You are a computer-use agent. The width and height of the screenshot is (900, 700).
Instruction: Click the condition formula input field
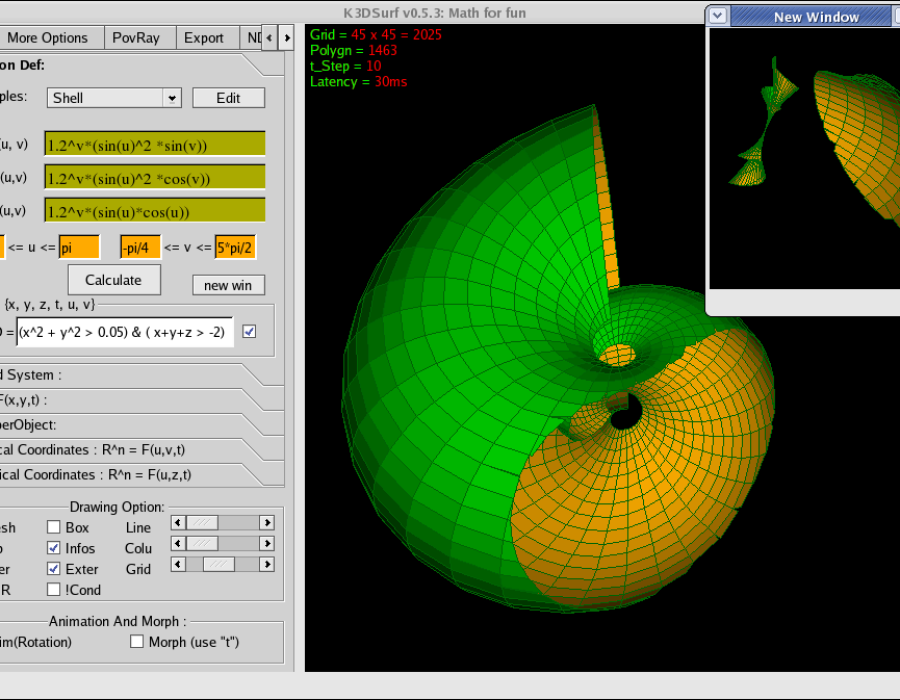click(x=125, y=332)
